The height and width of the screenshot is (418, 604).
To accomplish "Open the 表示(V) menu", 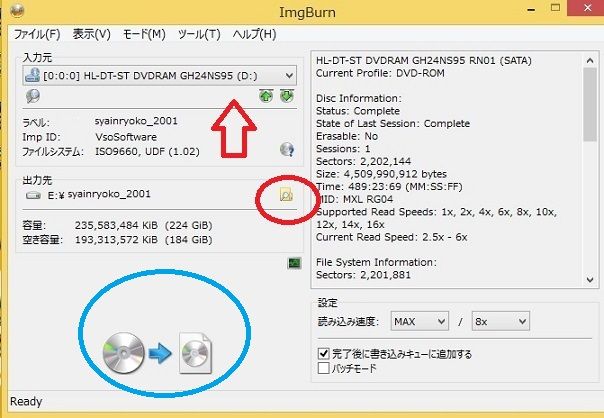I will [x=92, y=34].
